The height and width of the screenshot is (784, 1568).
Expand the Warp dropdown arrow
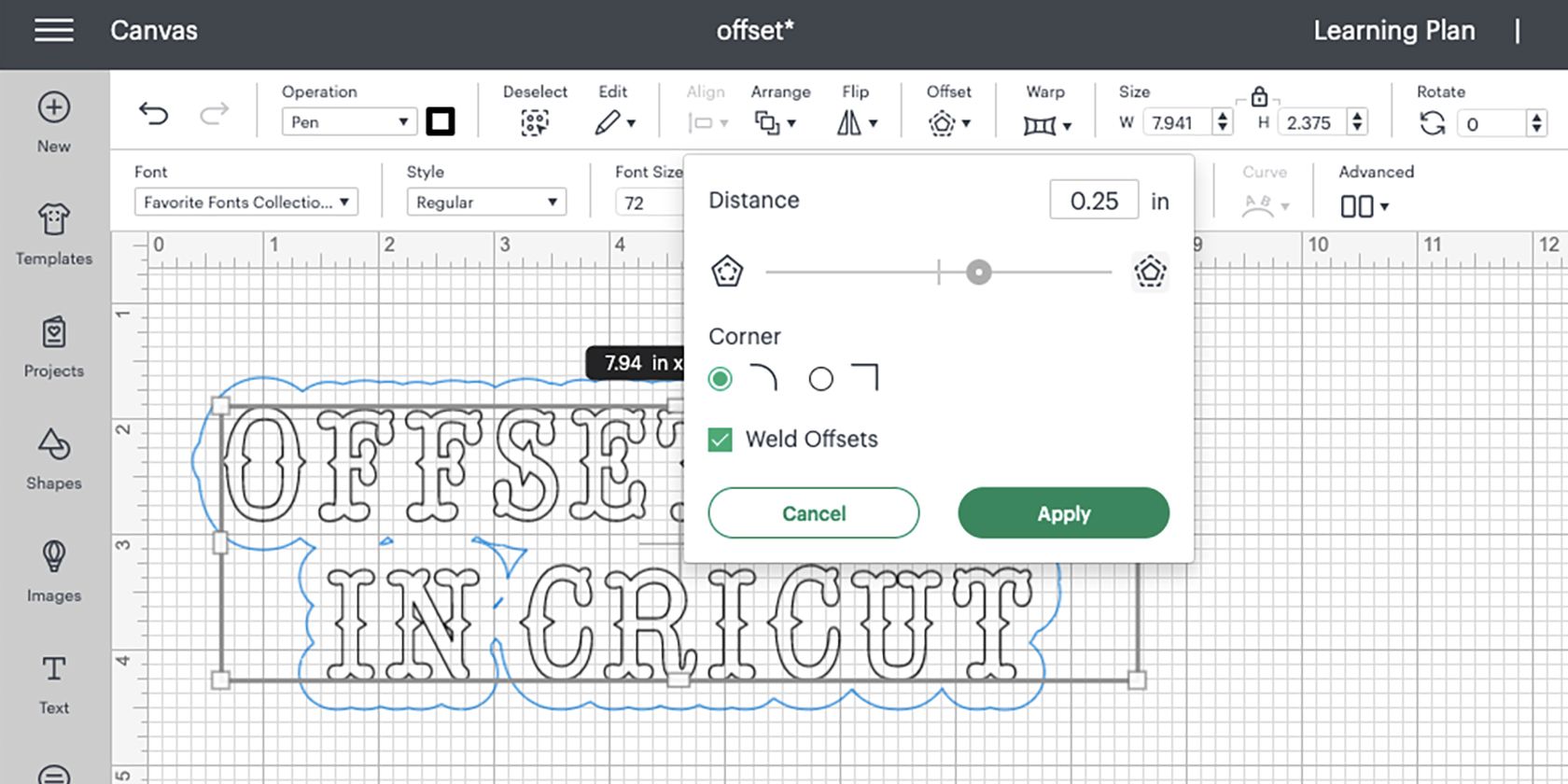[x=1067, y=126]
